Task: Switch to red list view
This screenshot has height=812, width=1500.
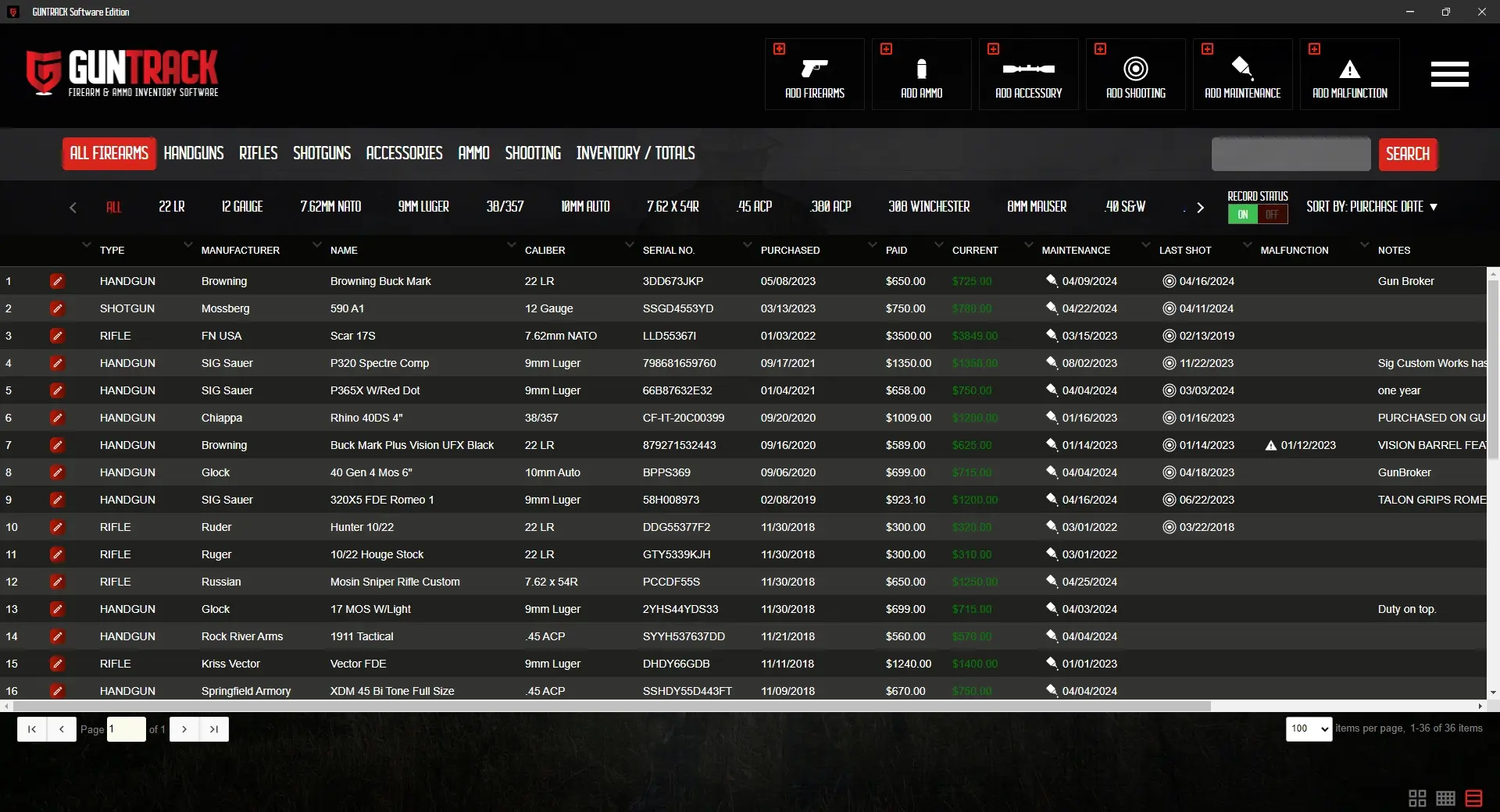Action: [1473, 798]
